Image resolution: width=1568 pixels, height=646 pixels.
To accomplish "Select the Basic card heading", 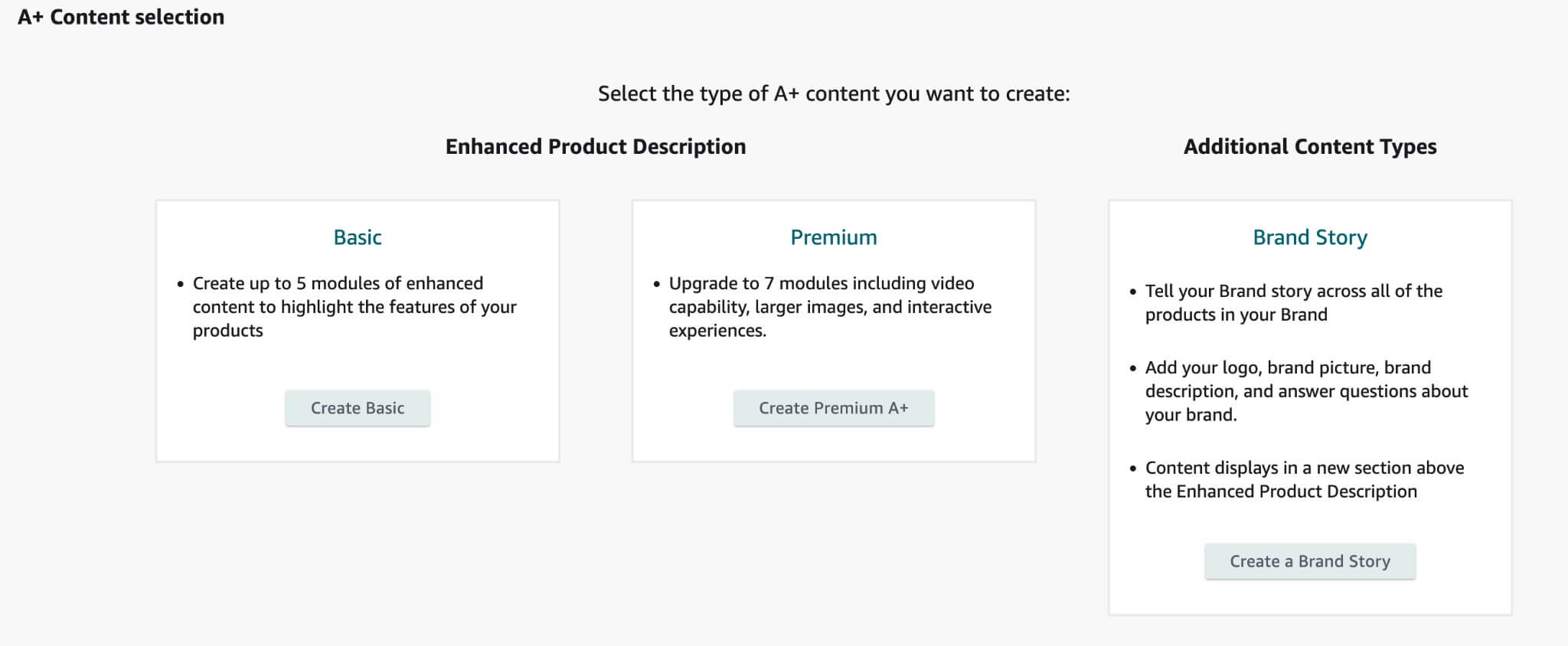I will pos(357,237).
